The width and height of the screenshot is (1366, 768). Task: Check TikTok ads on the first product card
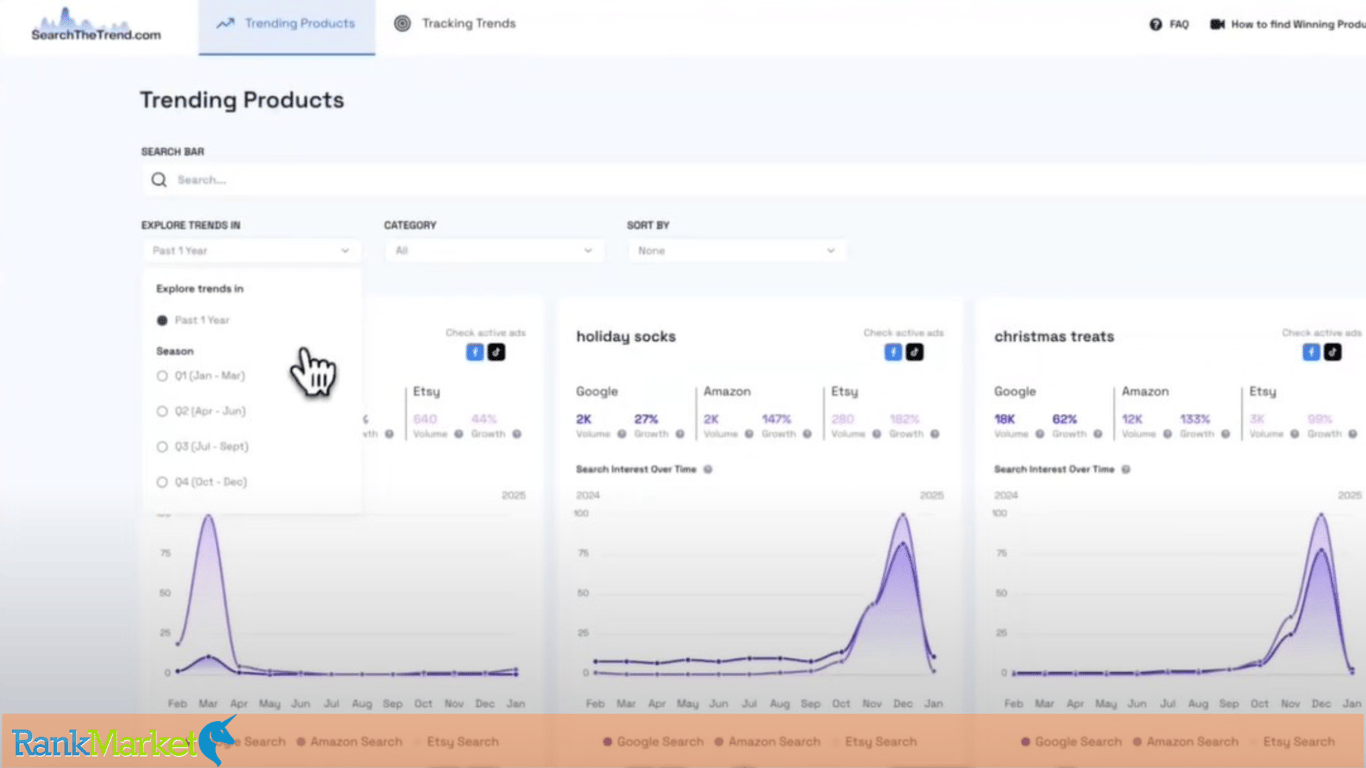click(x=496, y=352)
